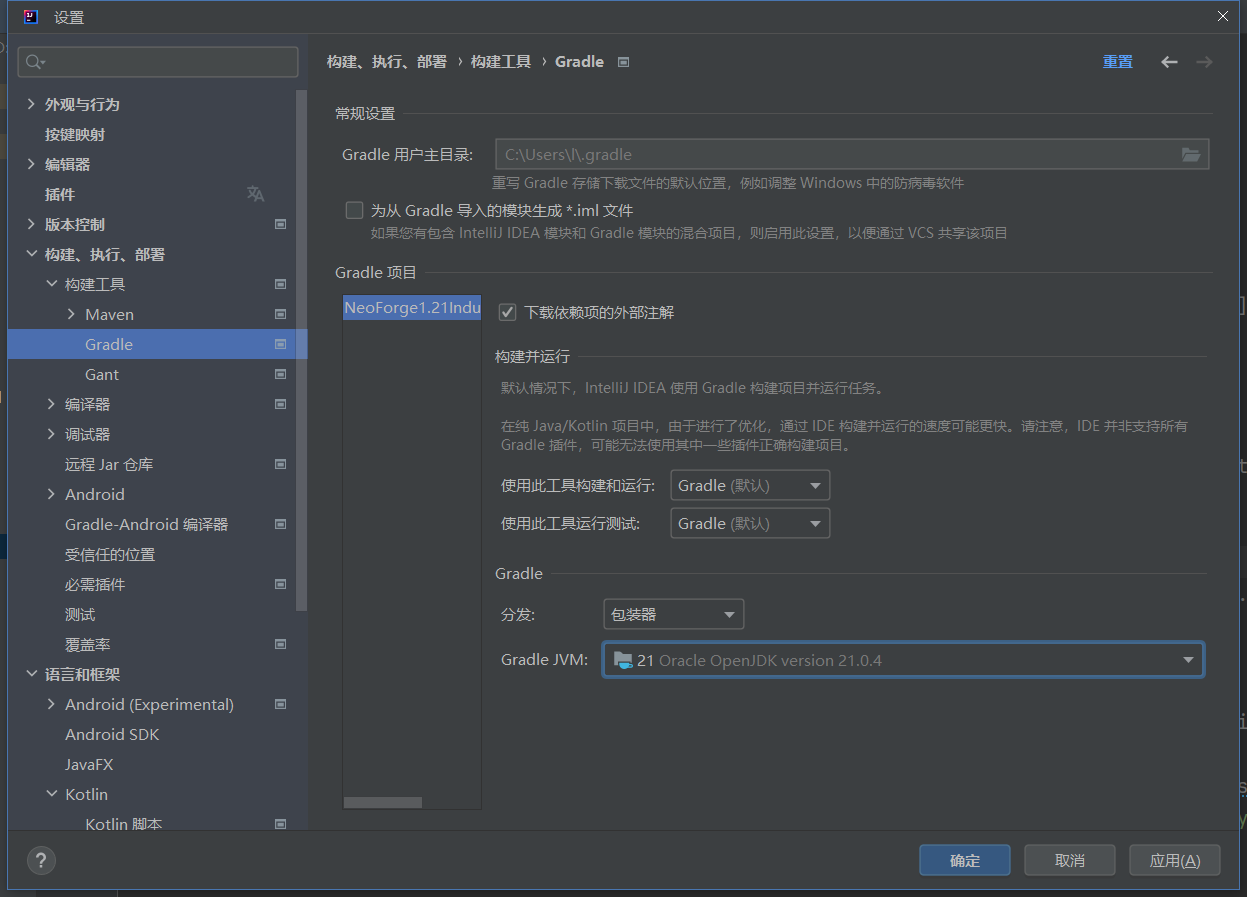This screenshot has height=897, width=1247.
Task: Click the forward navigation arrow
Action: (1204, 61)
